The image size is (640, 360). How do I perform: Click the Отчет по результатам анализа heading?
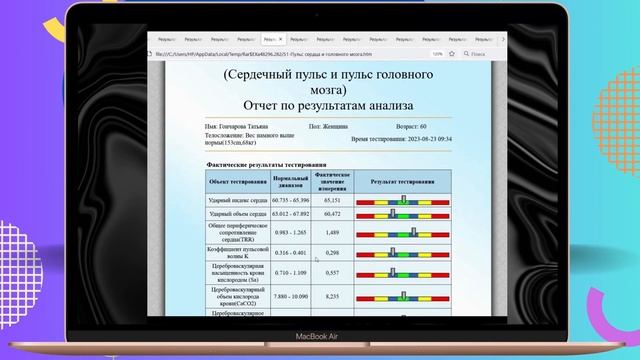pos(328,105)
